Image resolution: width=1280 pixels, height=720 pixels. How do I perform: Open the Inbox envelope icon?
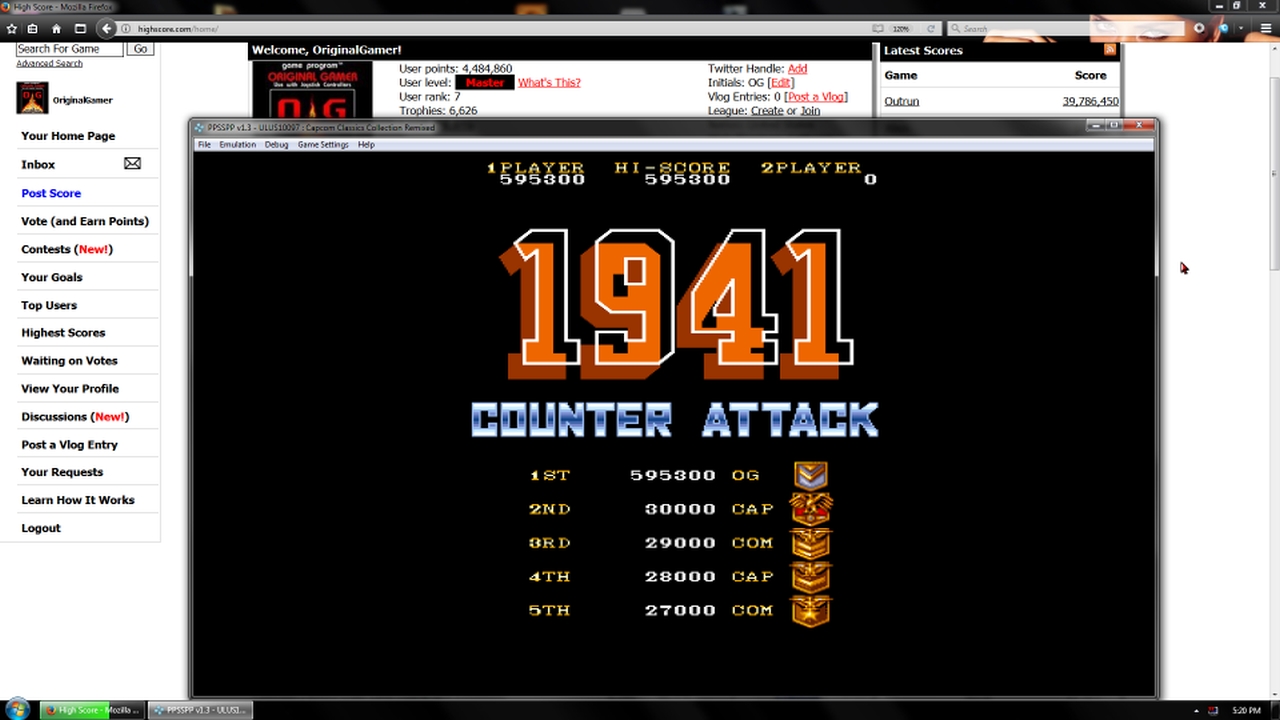(x=132, y=164)
